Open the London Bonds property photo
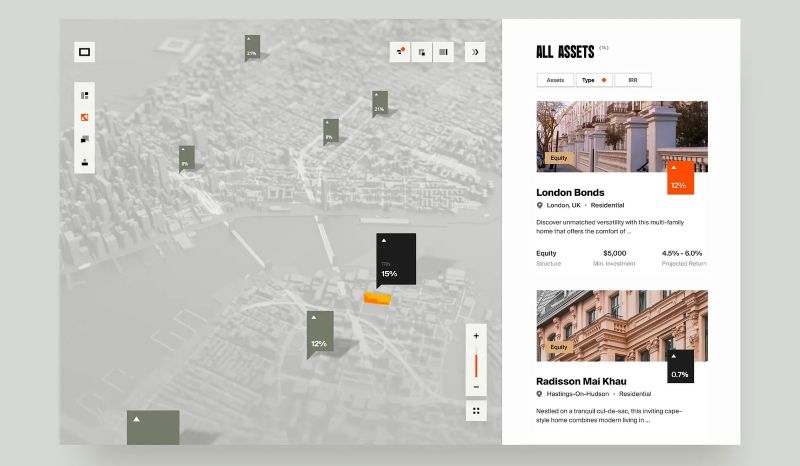 pyautogui.click(x=622, y=136)
